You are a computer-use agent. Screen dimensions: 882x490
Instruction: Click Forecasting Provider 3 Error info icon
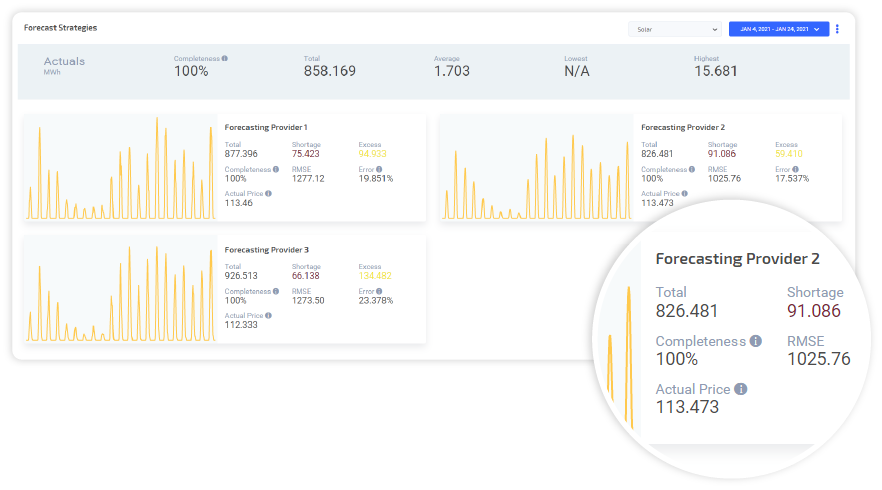pyautogui.click(x=379, y=291)
